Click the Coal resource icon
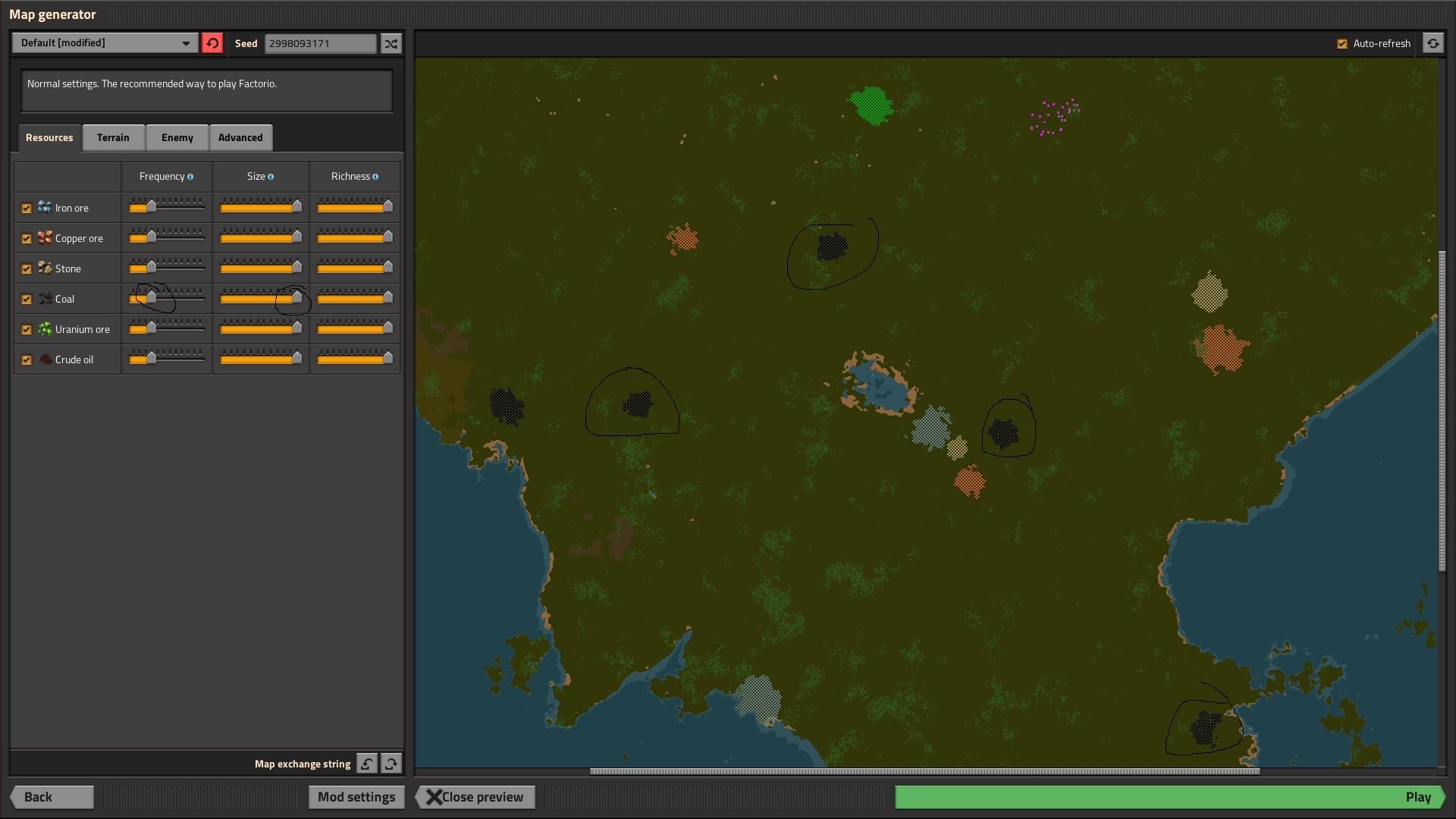 45,298
